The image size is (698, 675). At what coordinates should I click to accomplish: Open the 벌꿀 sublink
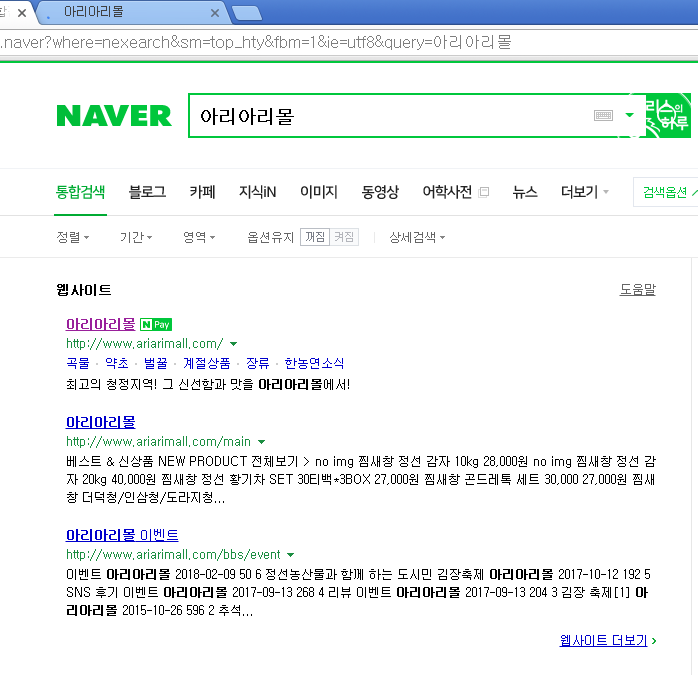pyautogui.click(x=156, y=363)
